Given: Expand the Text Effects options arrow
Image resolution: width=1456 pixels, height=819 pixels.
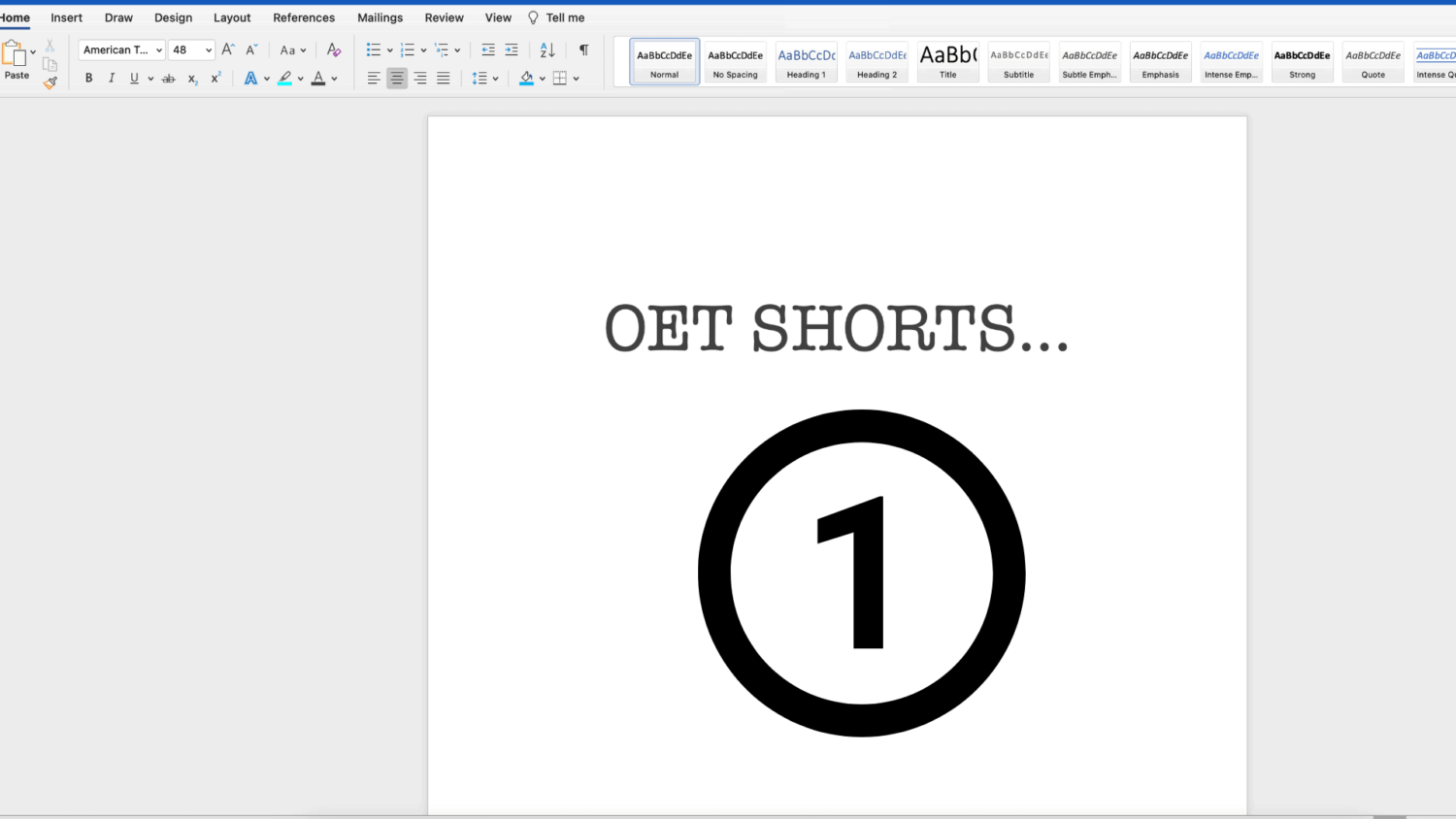Looking at the screenshot, I should pos(267,79).
